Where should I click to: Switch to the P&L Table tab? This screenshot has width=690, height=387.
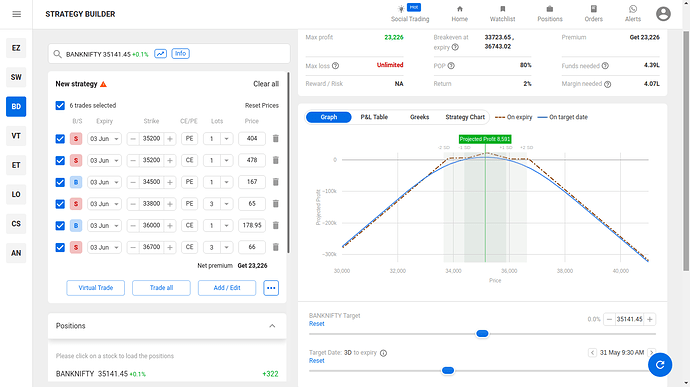tap(374, 117)
